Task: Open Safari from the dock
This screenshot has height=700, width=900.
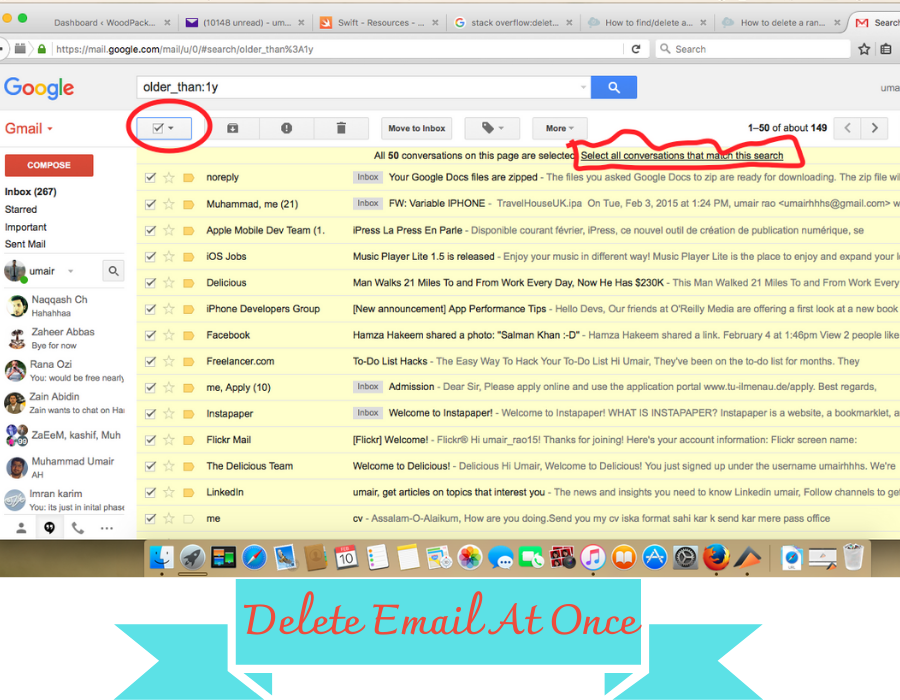Action: coord(254,557)
